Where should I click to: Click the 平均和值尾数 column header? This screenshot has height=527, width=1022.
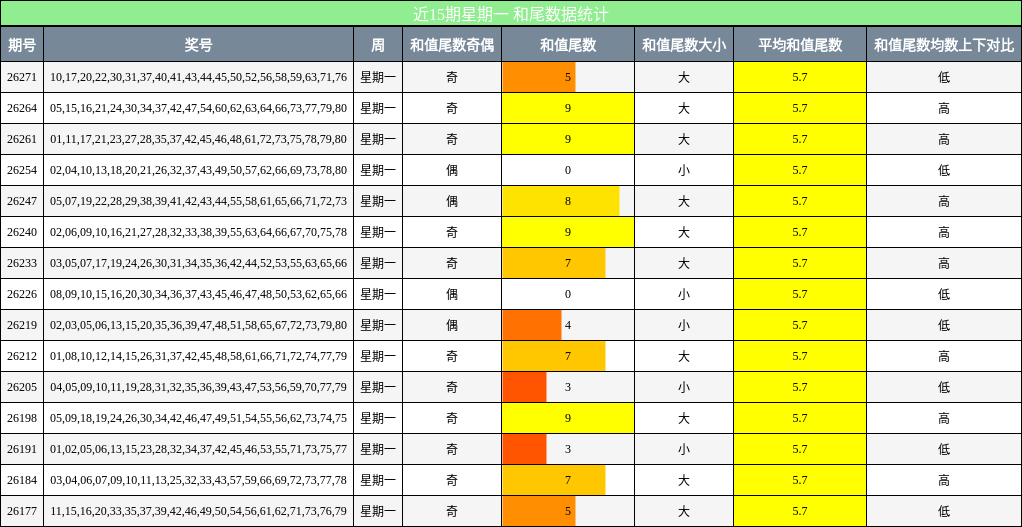[800, 44]
